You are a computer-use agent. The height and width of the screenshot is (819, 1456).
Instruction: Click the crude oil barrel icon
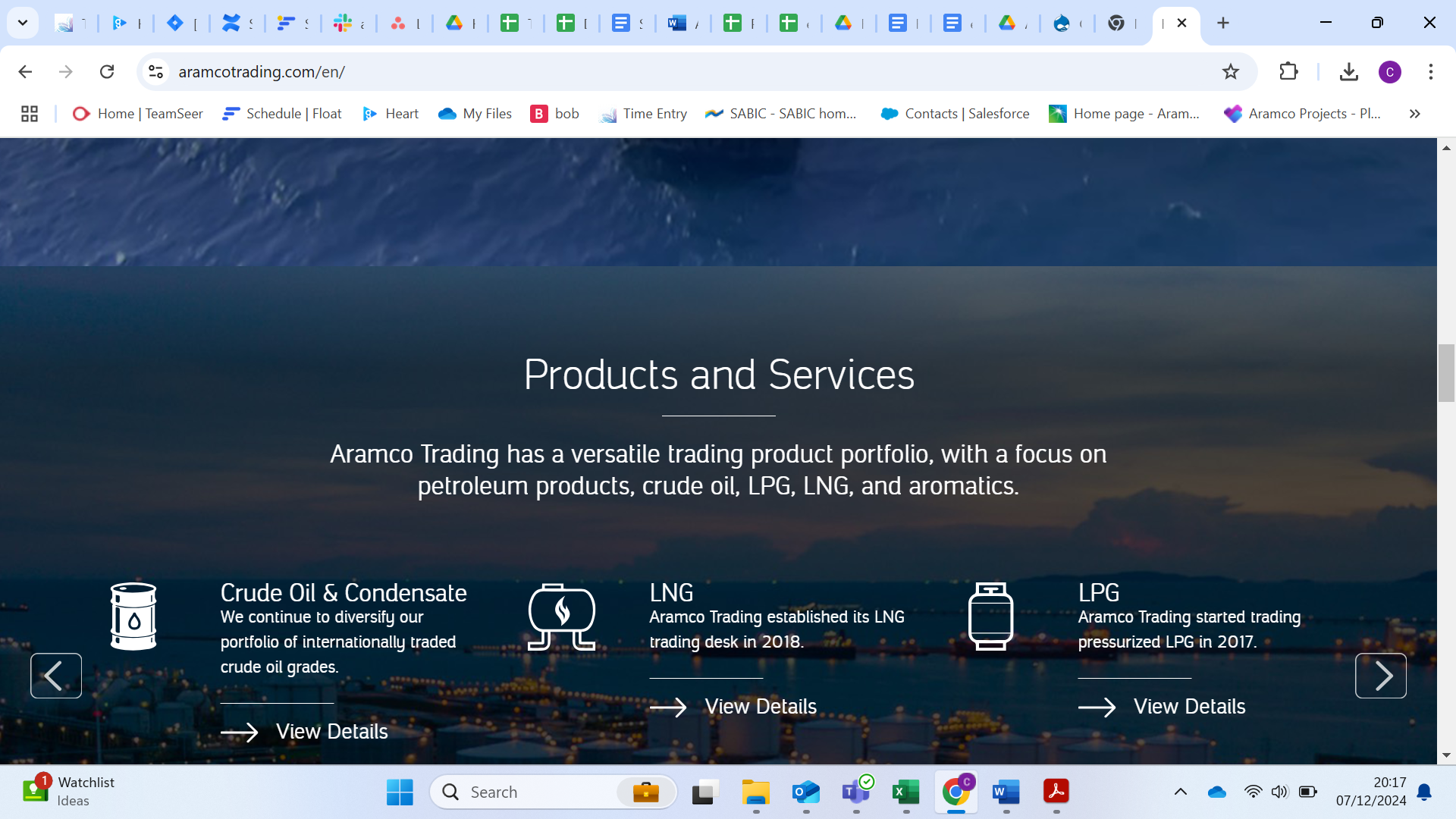[x=133, y=617]
